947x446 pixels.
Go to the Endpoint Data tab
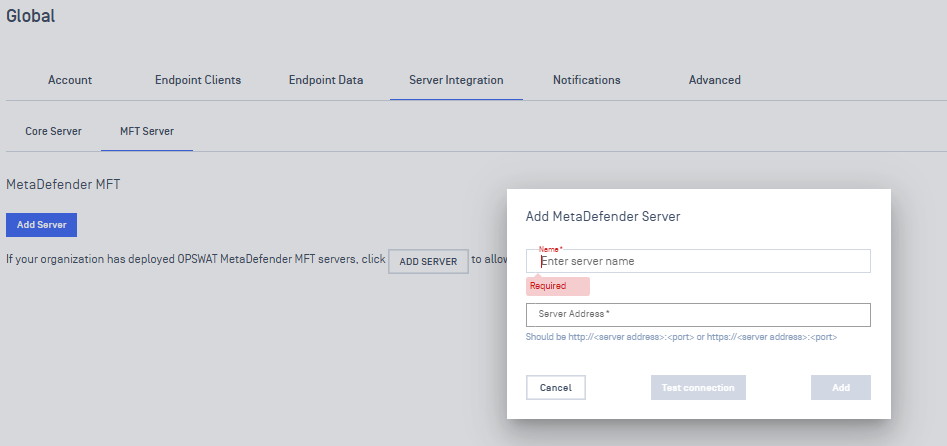click(x=325, y=80)
